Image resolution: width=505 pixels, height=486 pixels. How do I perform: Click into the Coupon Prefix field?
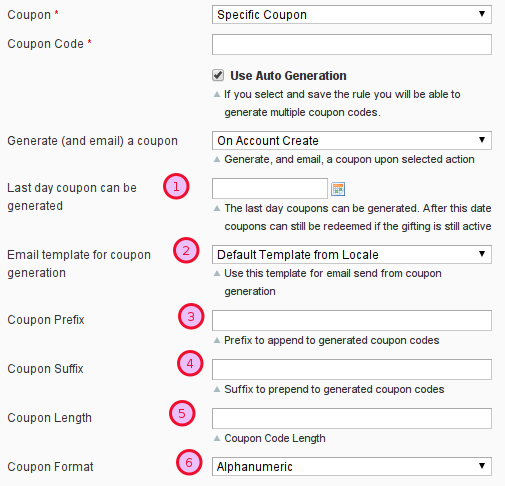click(x=352, y=320)
